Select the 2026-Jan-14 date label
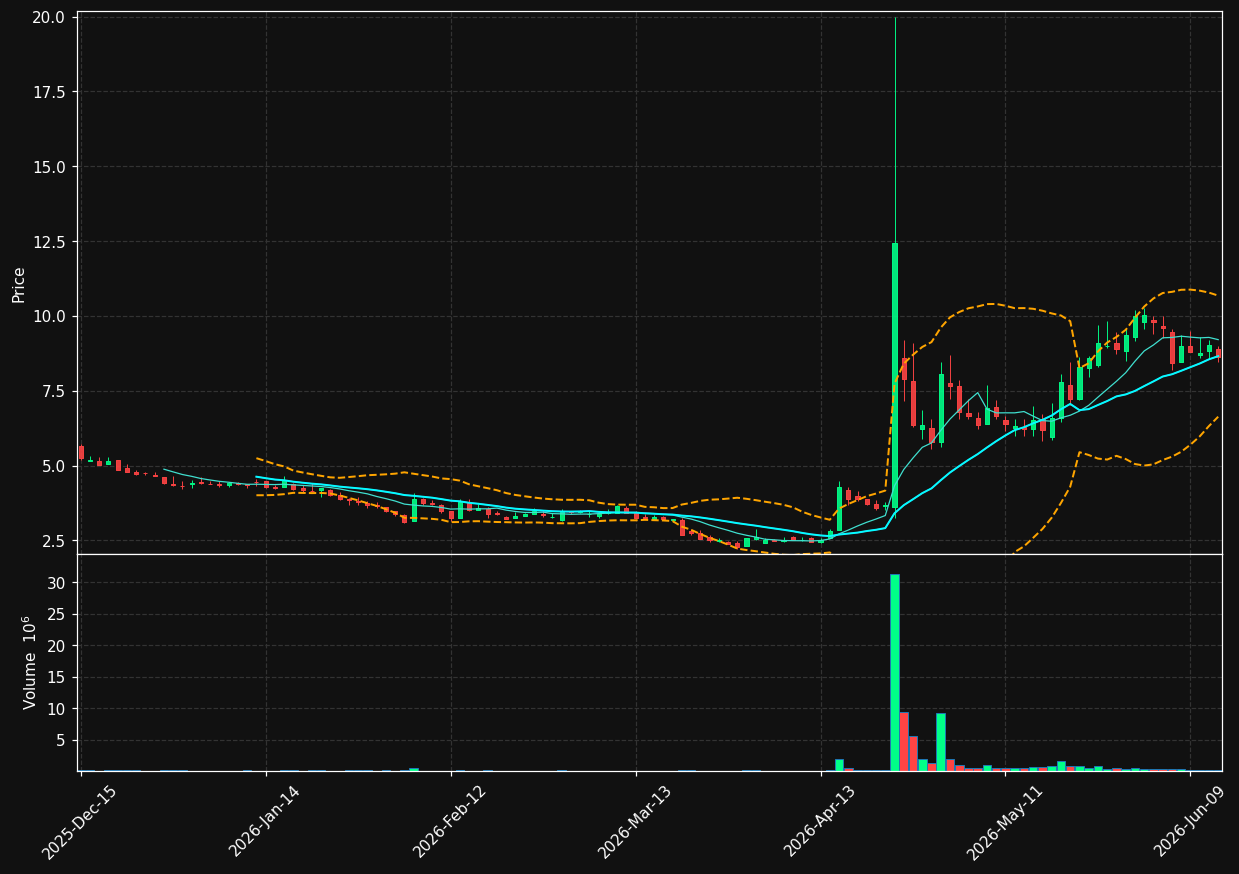This screenshot has height=874, width=1239. [265, 822]
